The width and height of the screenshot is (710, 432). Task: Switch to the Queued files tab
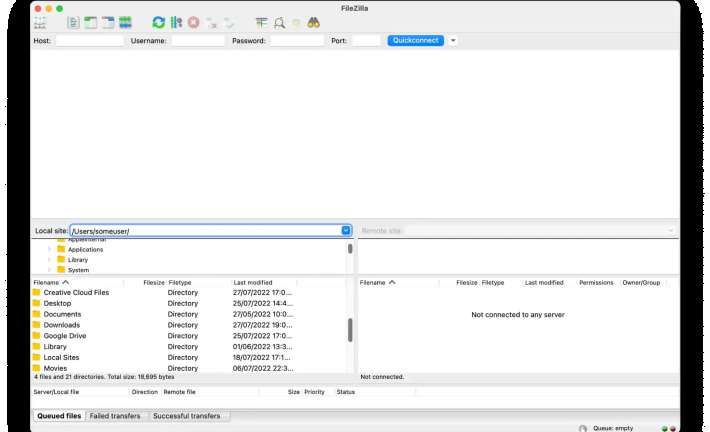pos(59,416)
